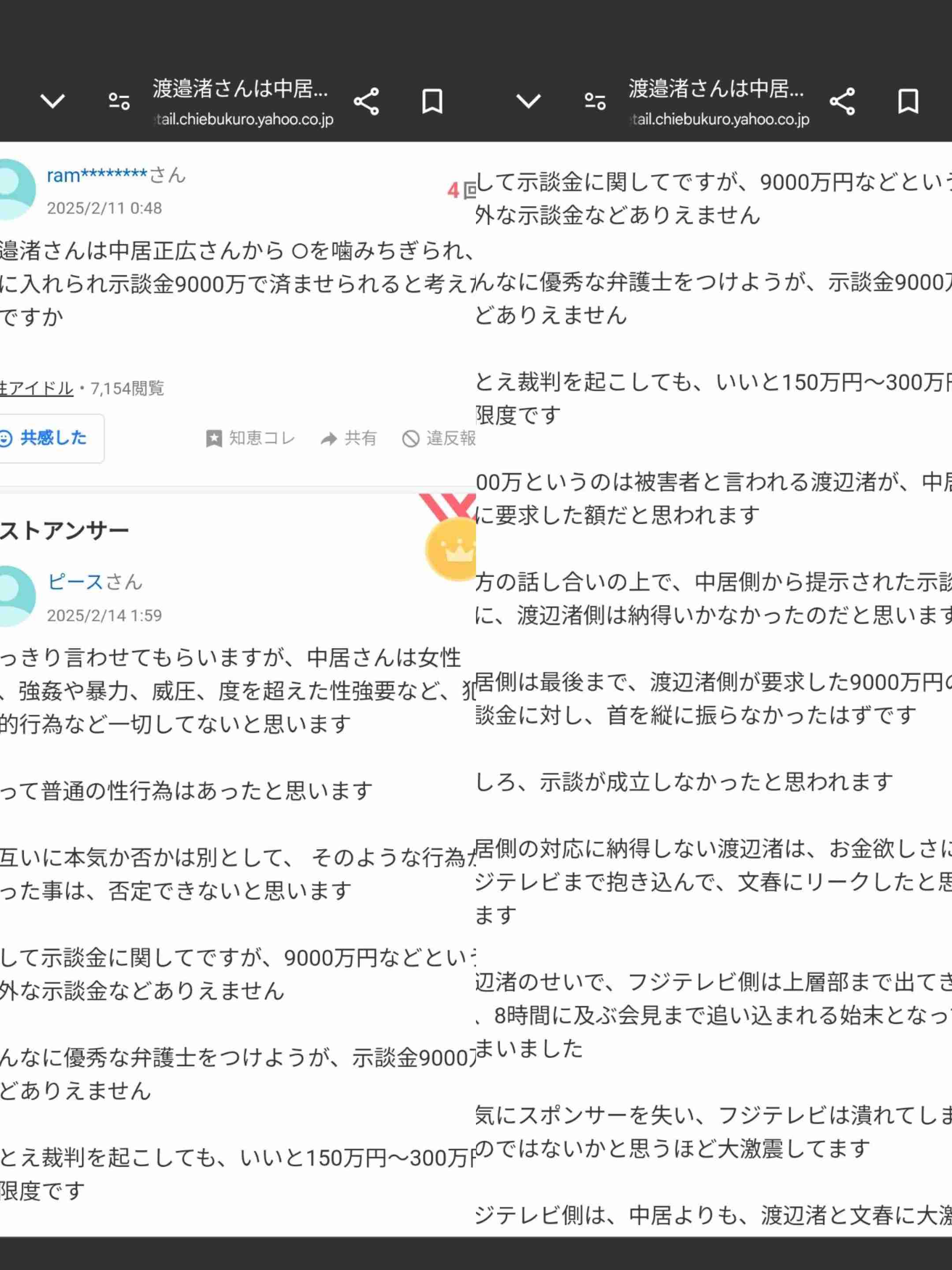Image resolution: width=952 pixels, height=1270 pixels.
Task: Open site settings icon in right header
Action: coord(595,101)
